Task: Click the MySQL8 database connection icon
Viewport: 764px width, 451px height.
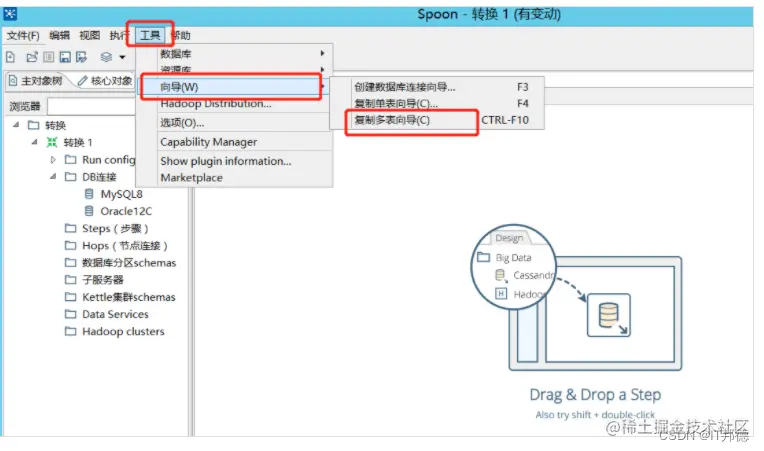Action: pos(89,194)
